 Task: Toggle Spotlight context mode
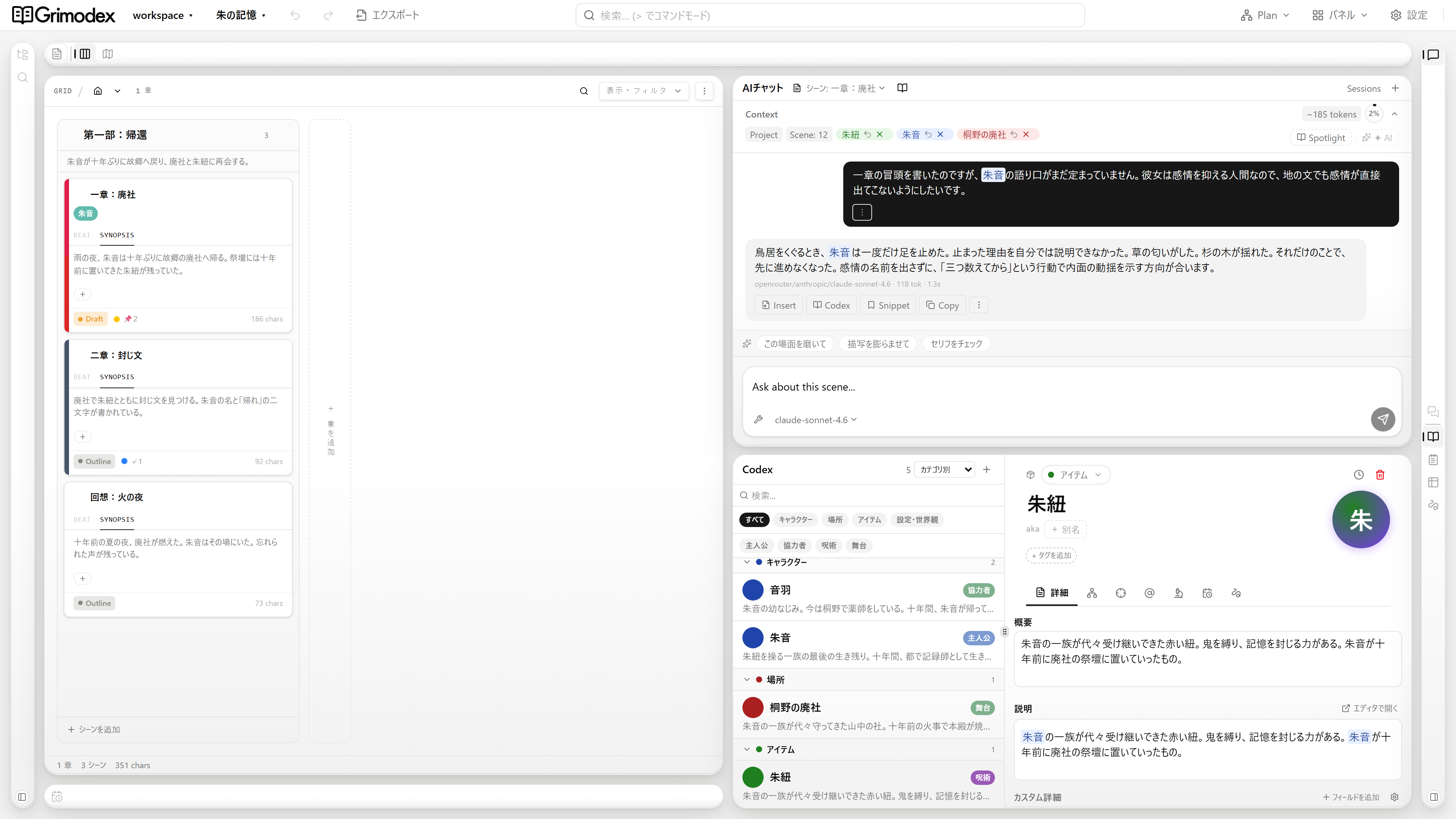[1321, 137]
